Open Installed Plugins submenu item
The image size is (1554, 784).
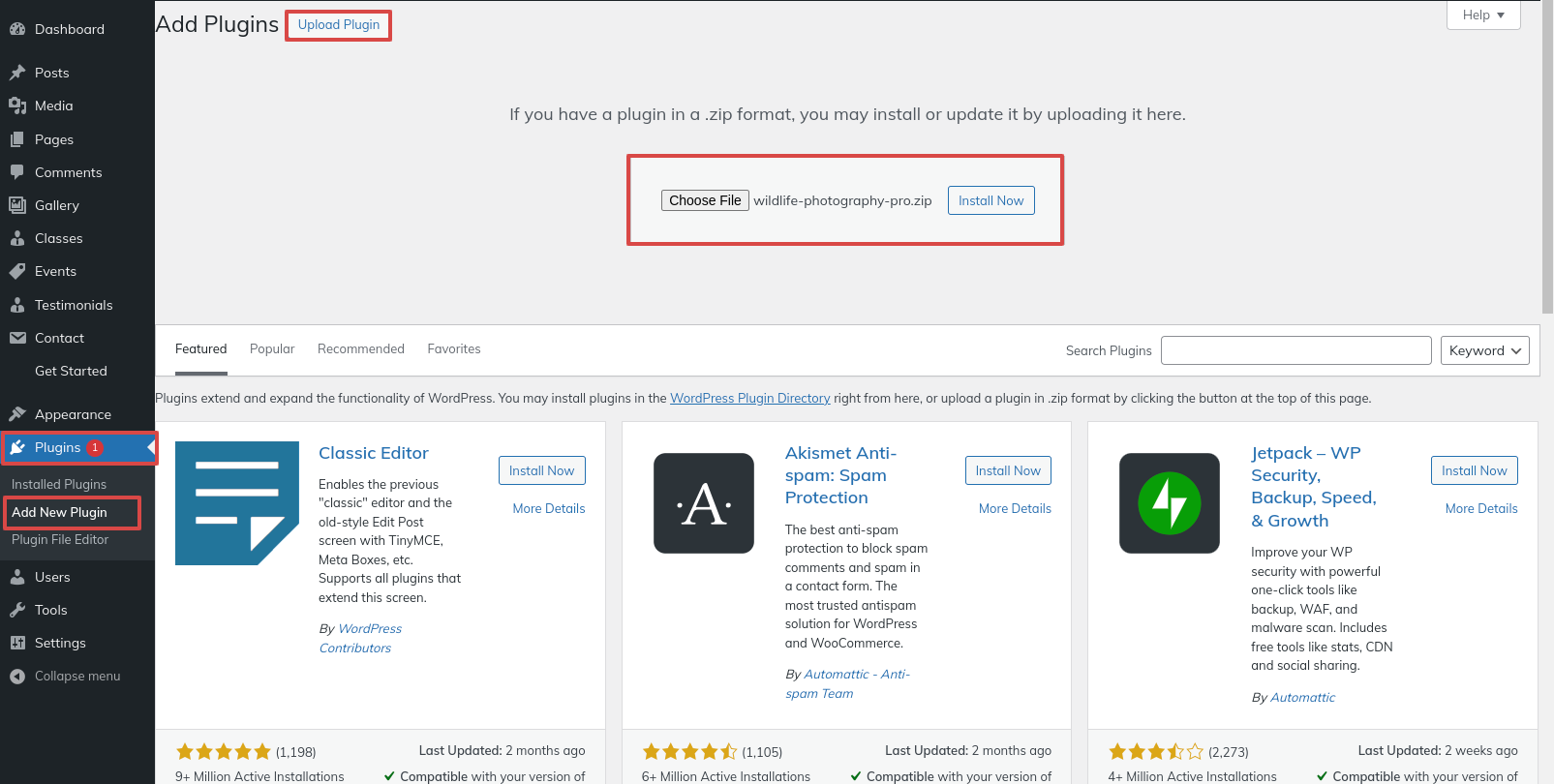click(59, 484)
